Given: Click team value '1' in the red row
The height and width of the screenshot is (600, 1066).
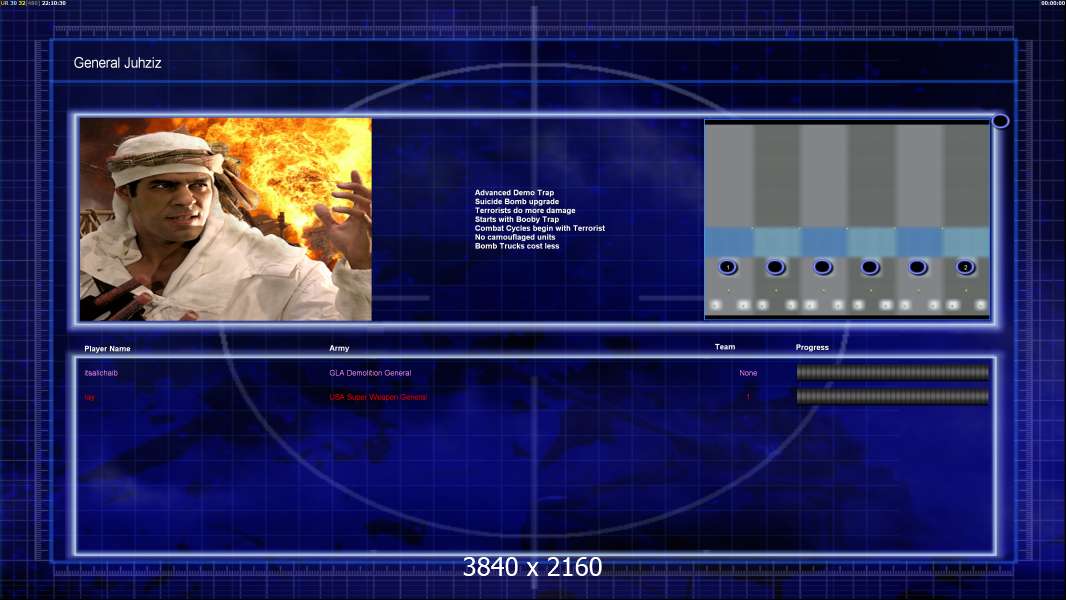Looking at the screenshot, I should [x=748, y=397].
